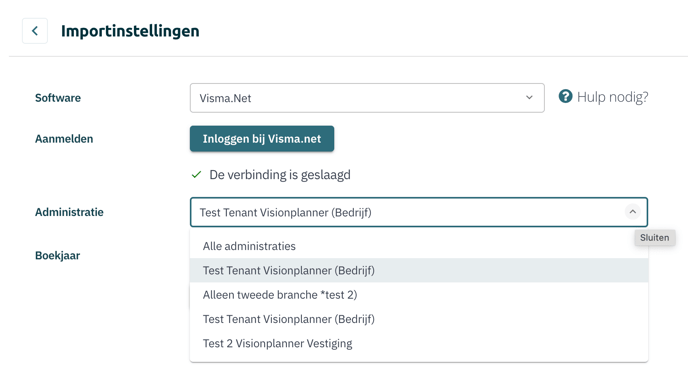Image resolution: width=688 pixels, height=372 pixels.
Task: Click 'Inloggen bij Visma.net' button
Action: point(262,139)
